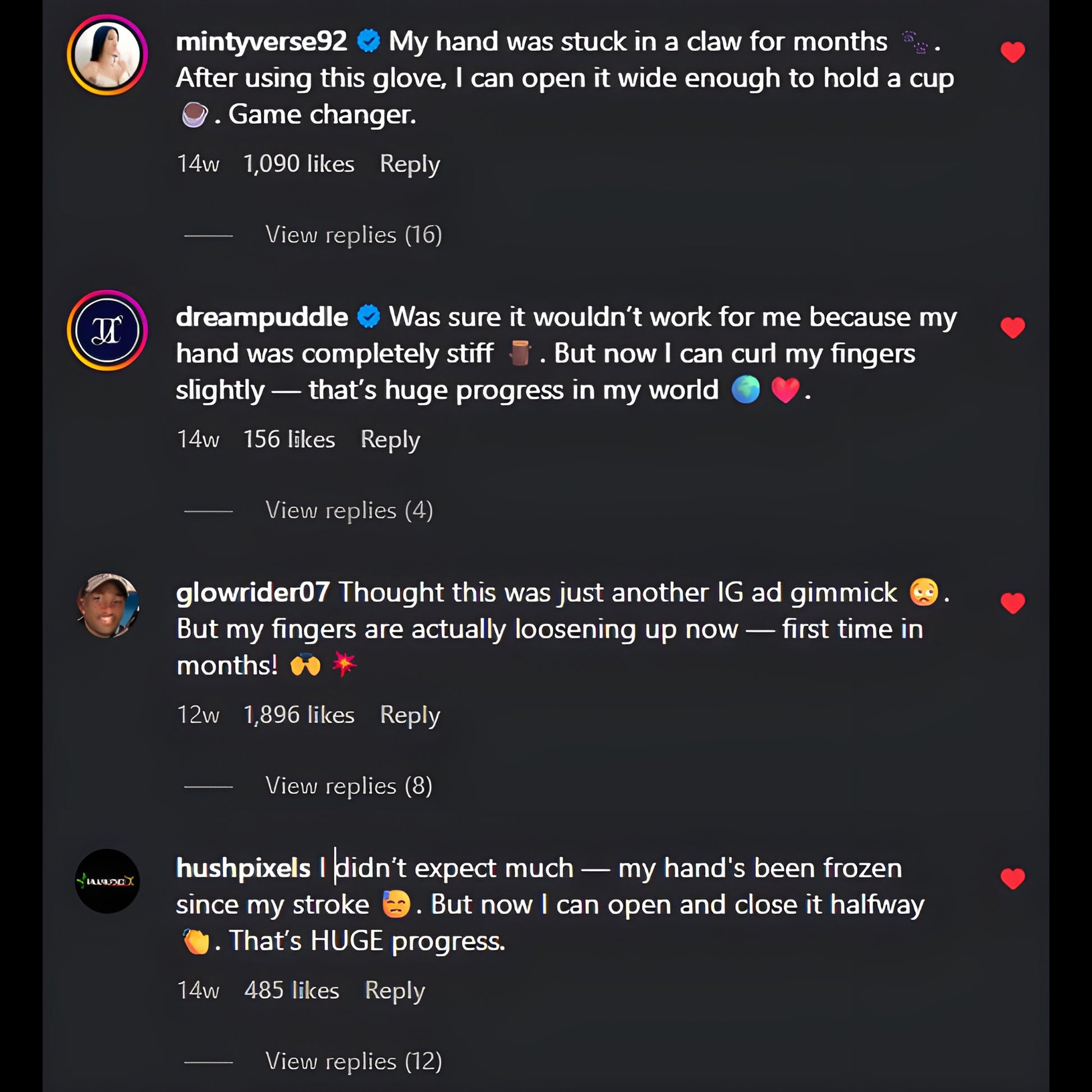Open the hushpixels username link

pos(243,868)
